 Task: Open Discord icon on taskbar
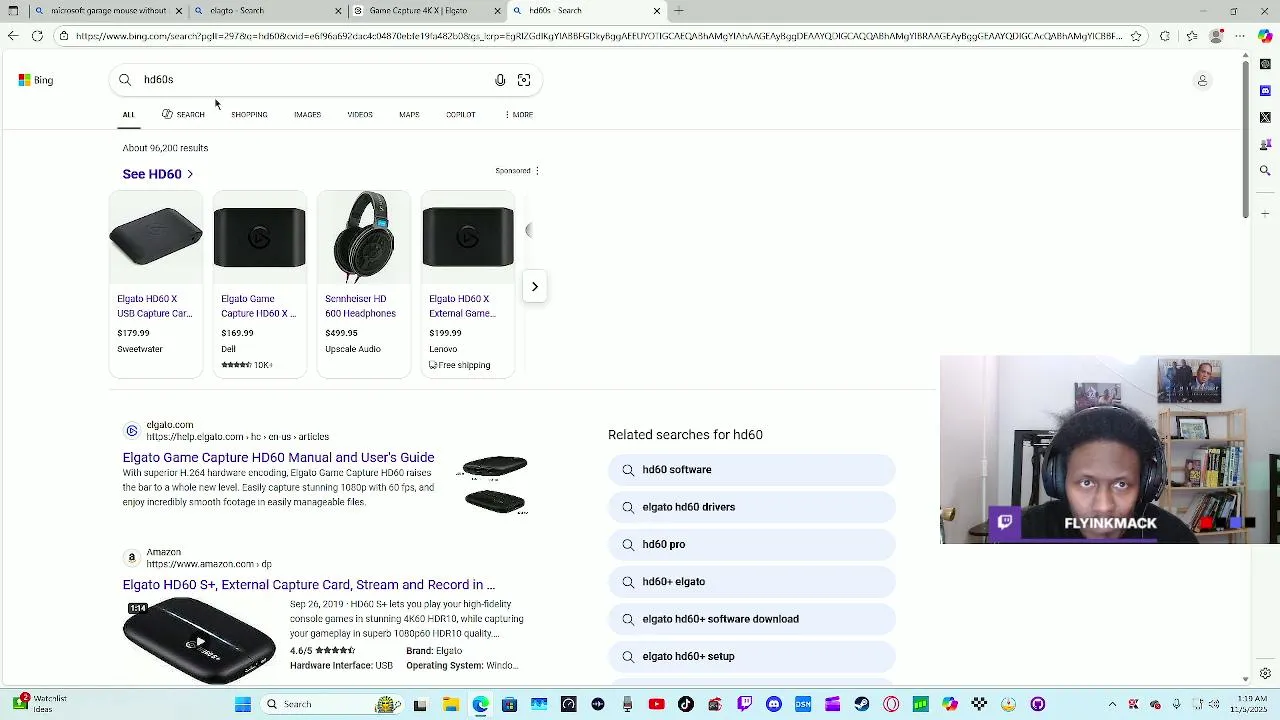(x=774, y=704)
